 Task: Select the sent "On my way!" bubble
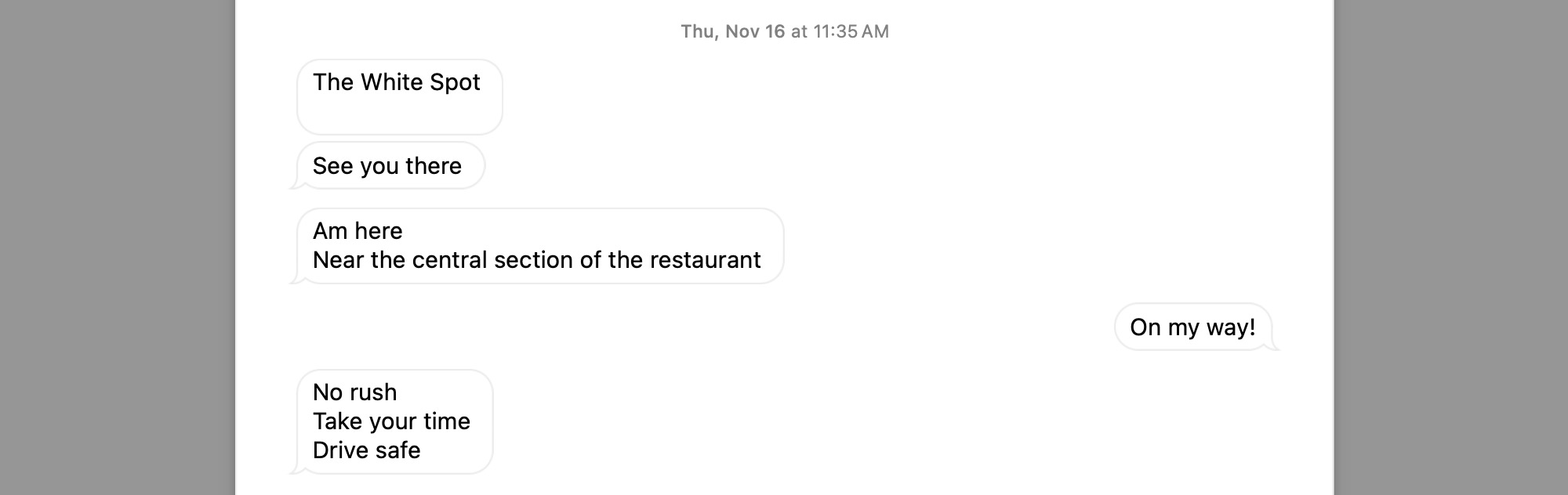point(1192,327)
